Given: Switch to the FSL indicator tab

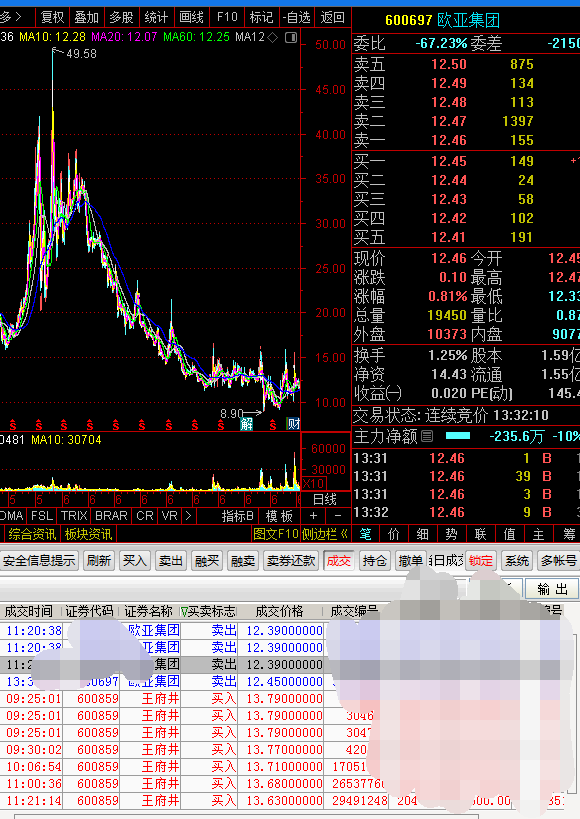Looking at the screenshot, I should pyautogui.click(x=42, y=516).
